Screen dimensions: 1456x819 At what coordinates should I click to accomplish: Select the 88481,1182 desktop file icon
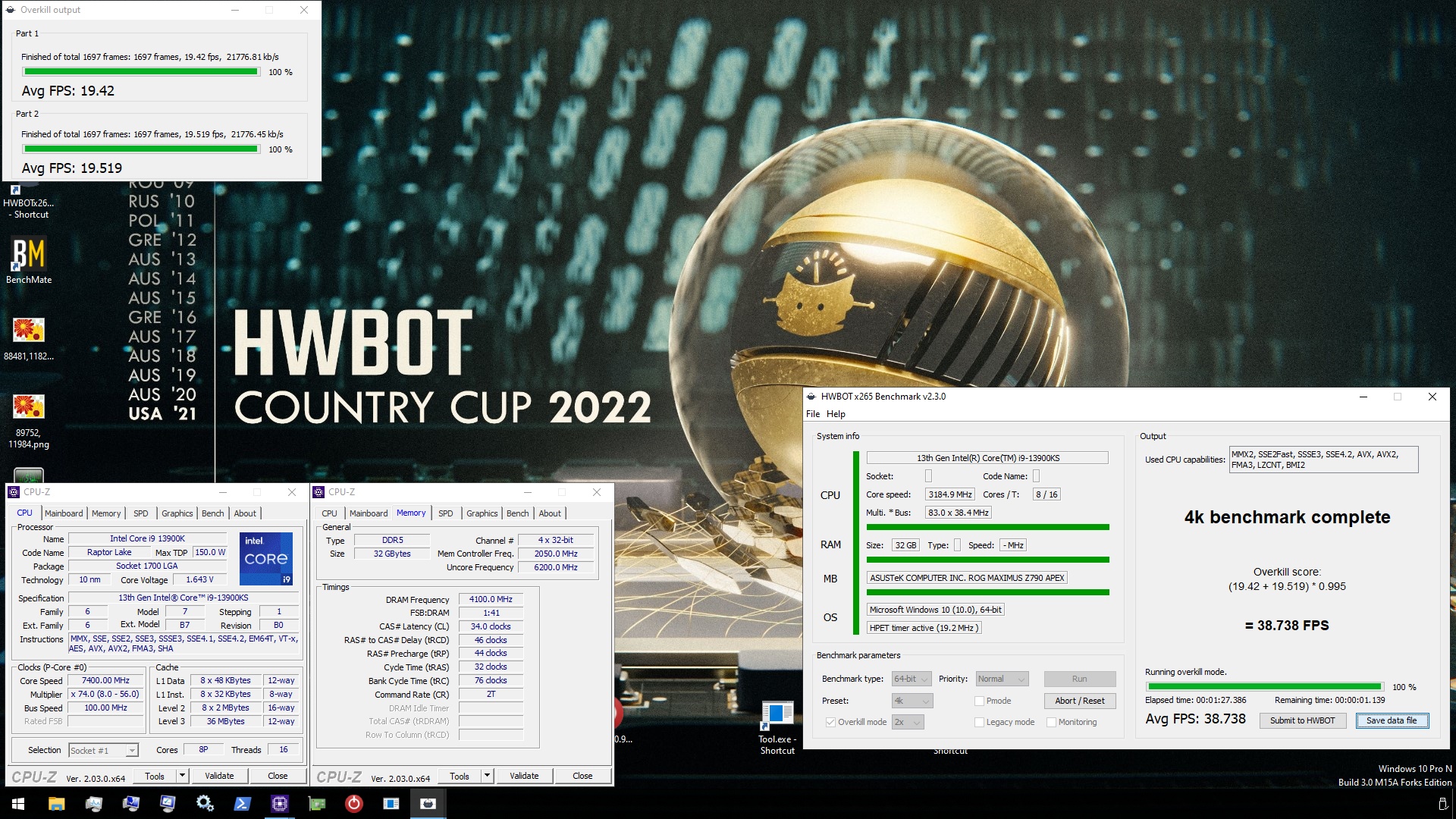[x=29, y=338]
